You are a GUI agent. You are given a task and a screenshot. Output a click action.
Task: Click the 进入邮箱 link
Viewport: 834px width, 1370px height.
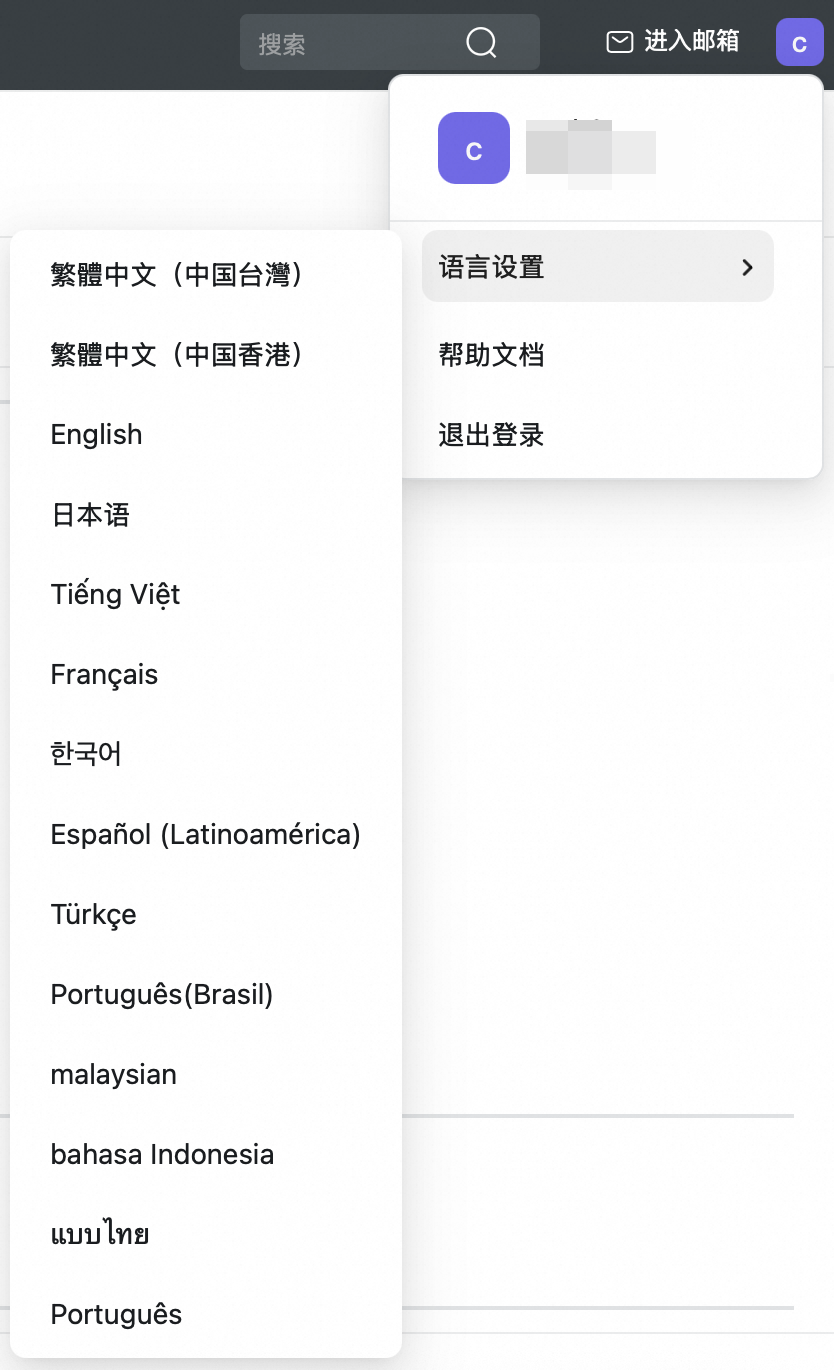(x=691, y=41)
